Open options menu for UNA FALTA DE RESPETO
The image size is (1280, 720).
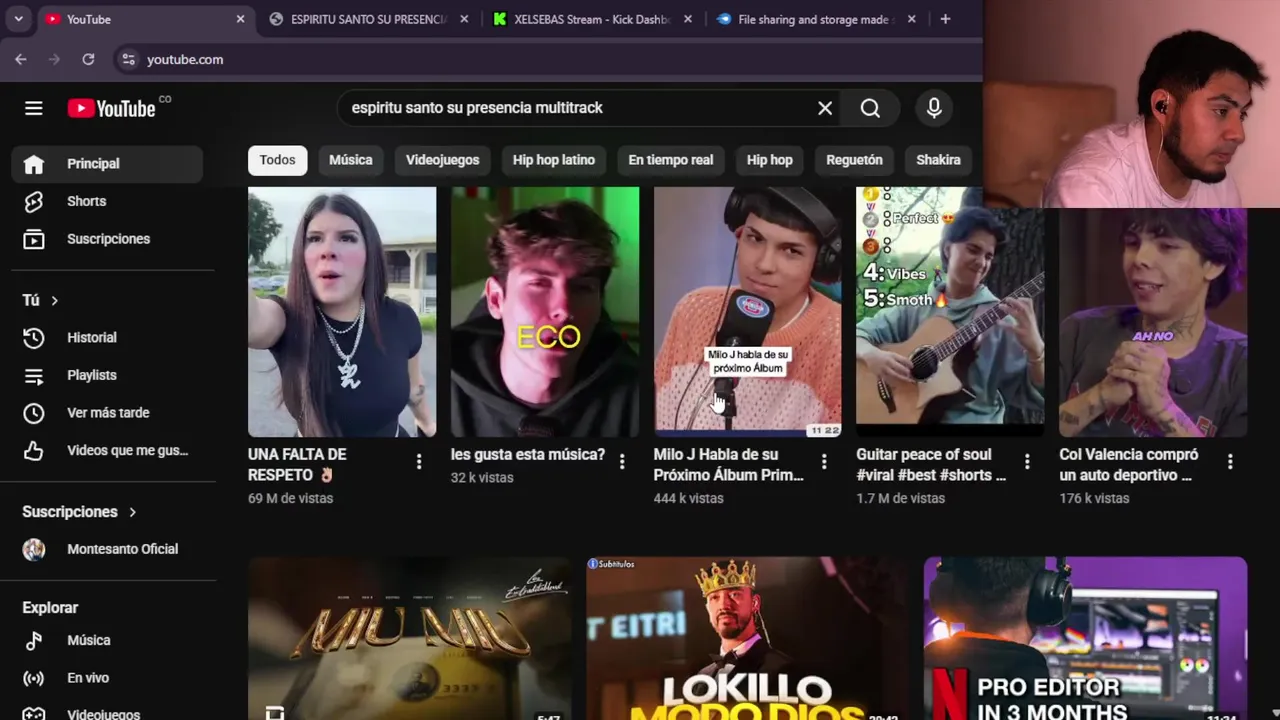[419, 461]
